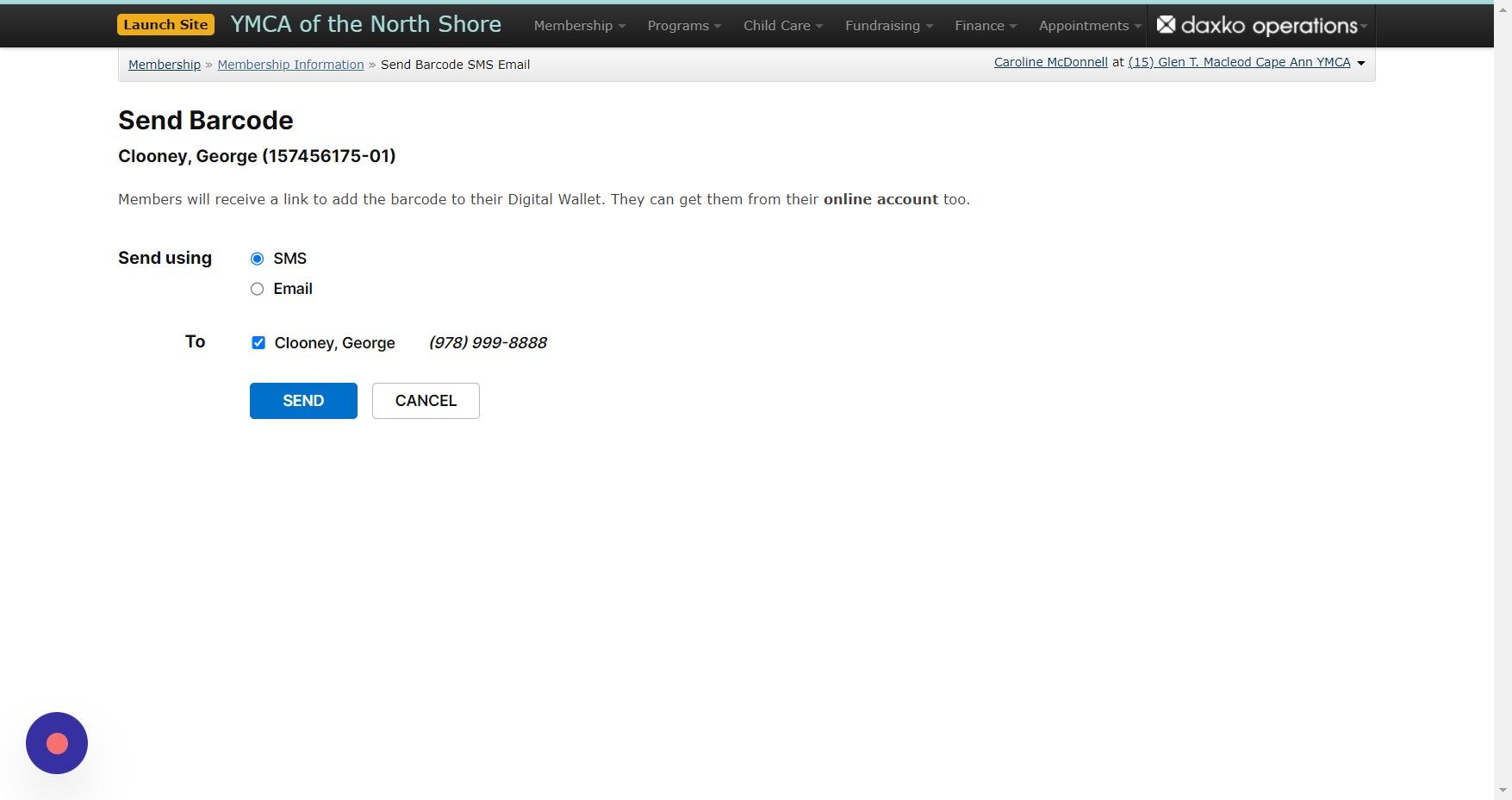Uncheck Clooney, George recipient checkbox
1512x800 pixels.
[258, 342]
